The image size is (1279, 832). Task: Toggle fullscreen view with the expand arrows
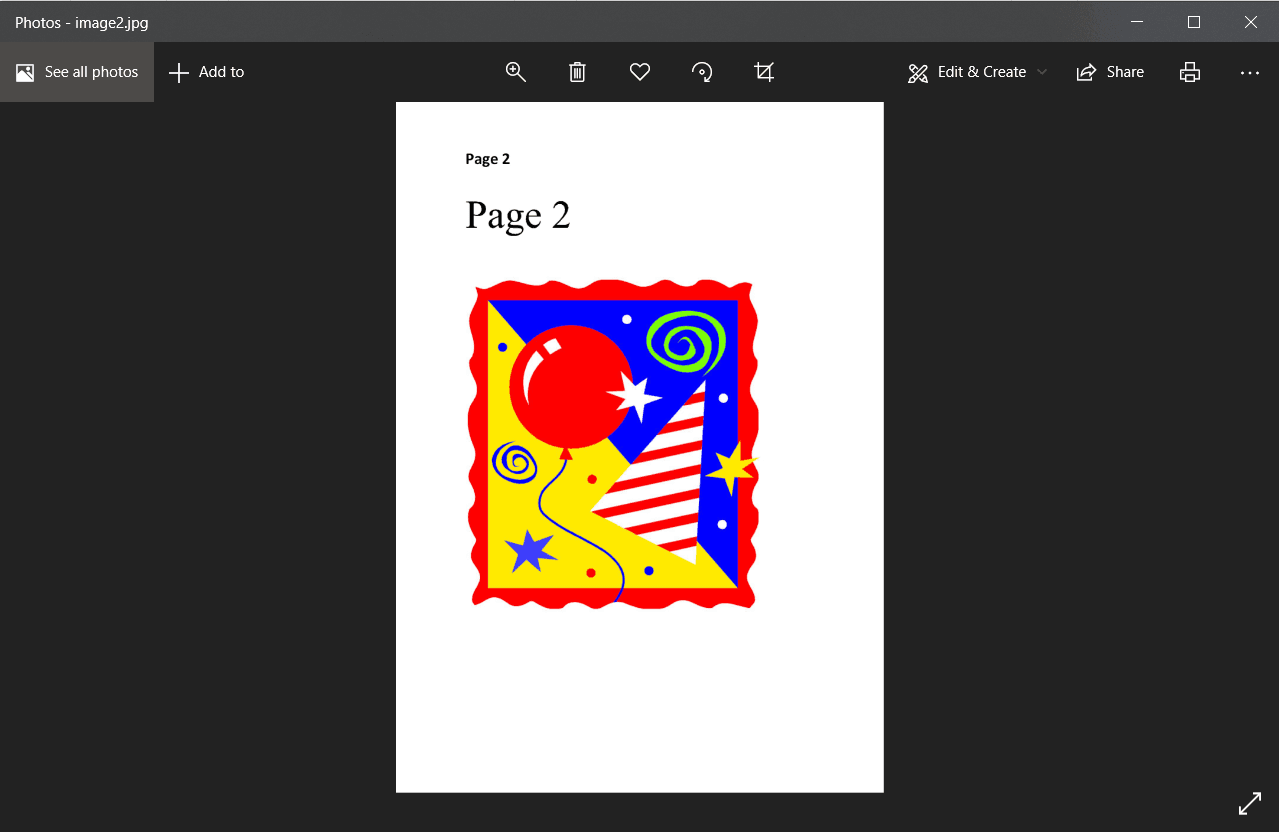1249,803
